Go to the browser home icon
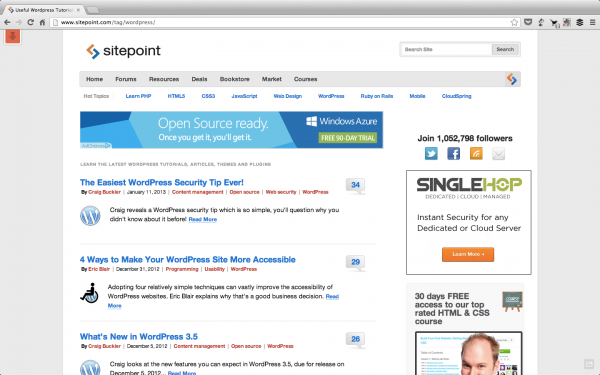 coord(42,22)
